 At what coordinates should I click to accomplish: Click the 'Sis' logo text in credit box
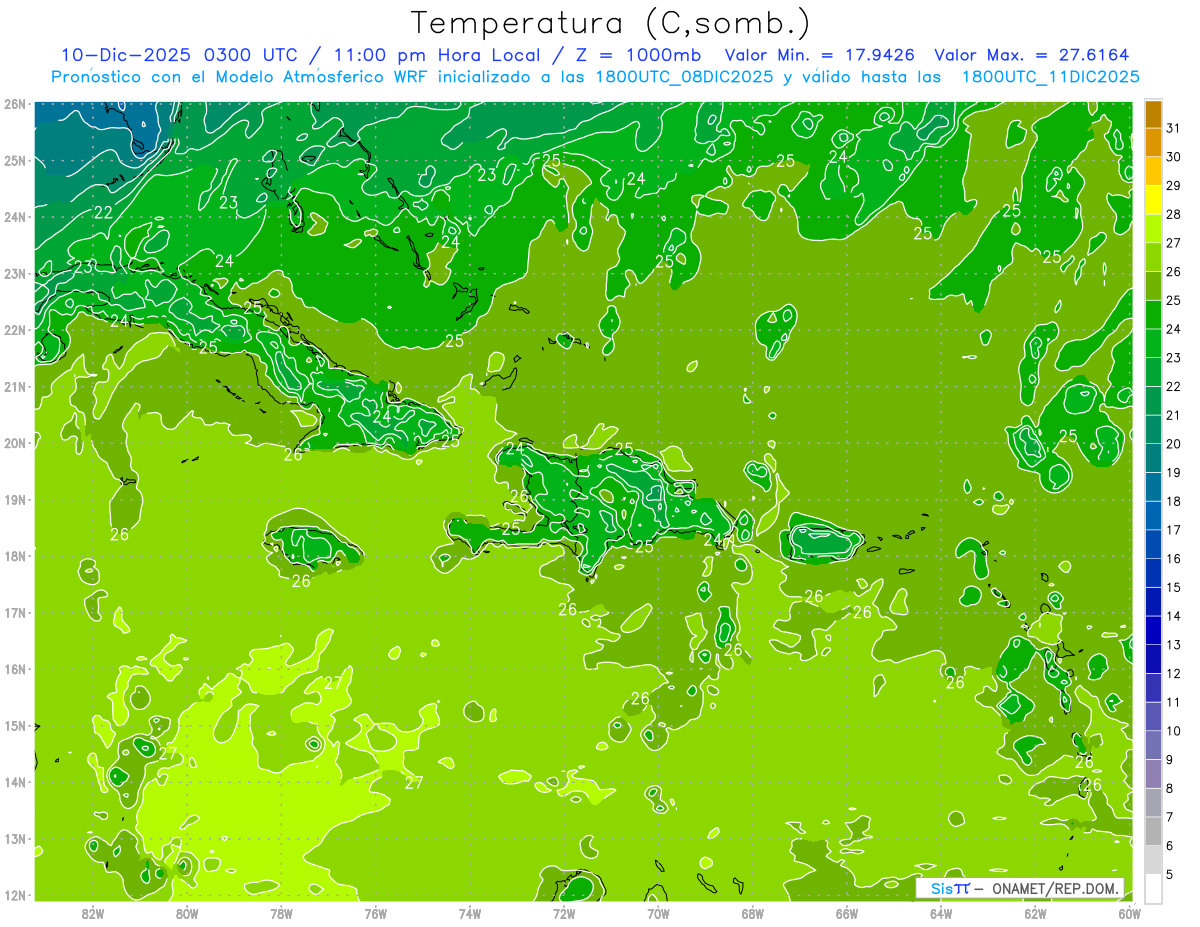(x=942, y=888)
